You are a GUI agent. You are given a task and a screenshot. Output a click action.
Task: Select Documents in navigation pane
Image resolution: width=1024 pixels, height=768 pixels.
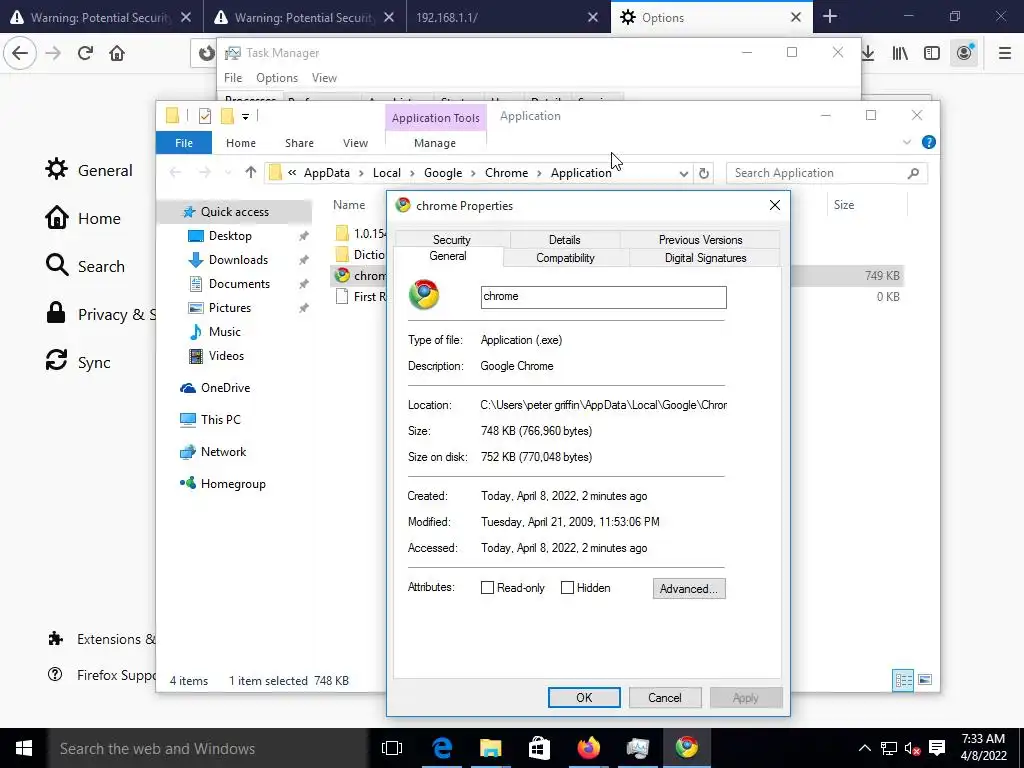click(239, 284)
